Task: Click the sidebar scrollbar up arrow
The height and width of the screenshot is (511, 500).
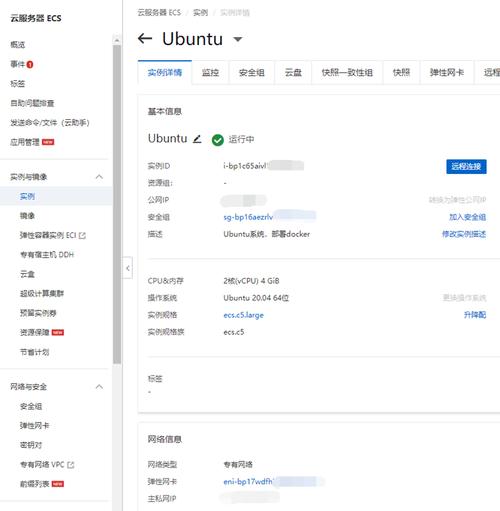Action: coord(117,40)
